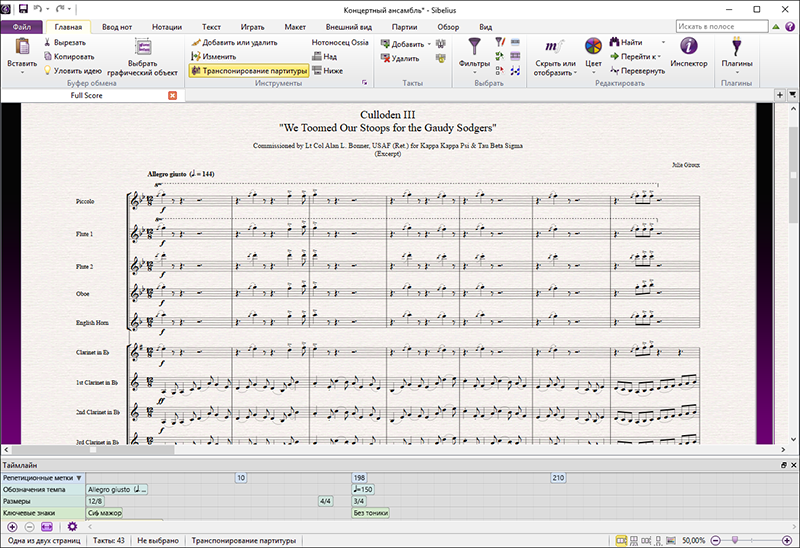Open the tab list dropdown arrow
The width and height of the screenshot is (800, 548).
pyautogui.click(x=792, y=95)
